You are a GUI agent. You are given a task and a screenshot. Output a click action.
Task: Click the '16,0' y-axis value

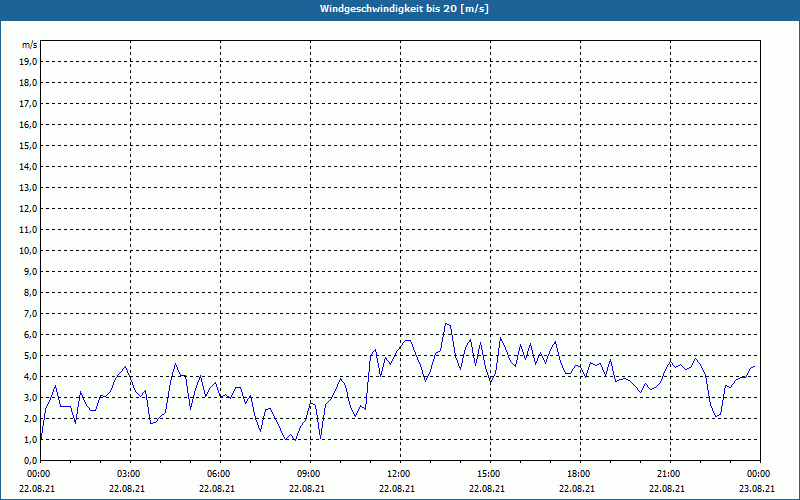click(29, 124)
